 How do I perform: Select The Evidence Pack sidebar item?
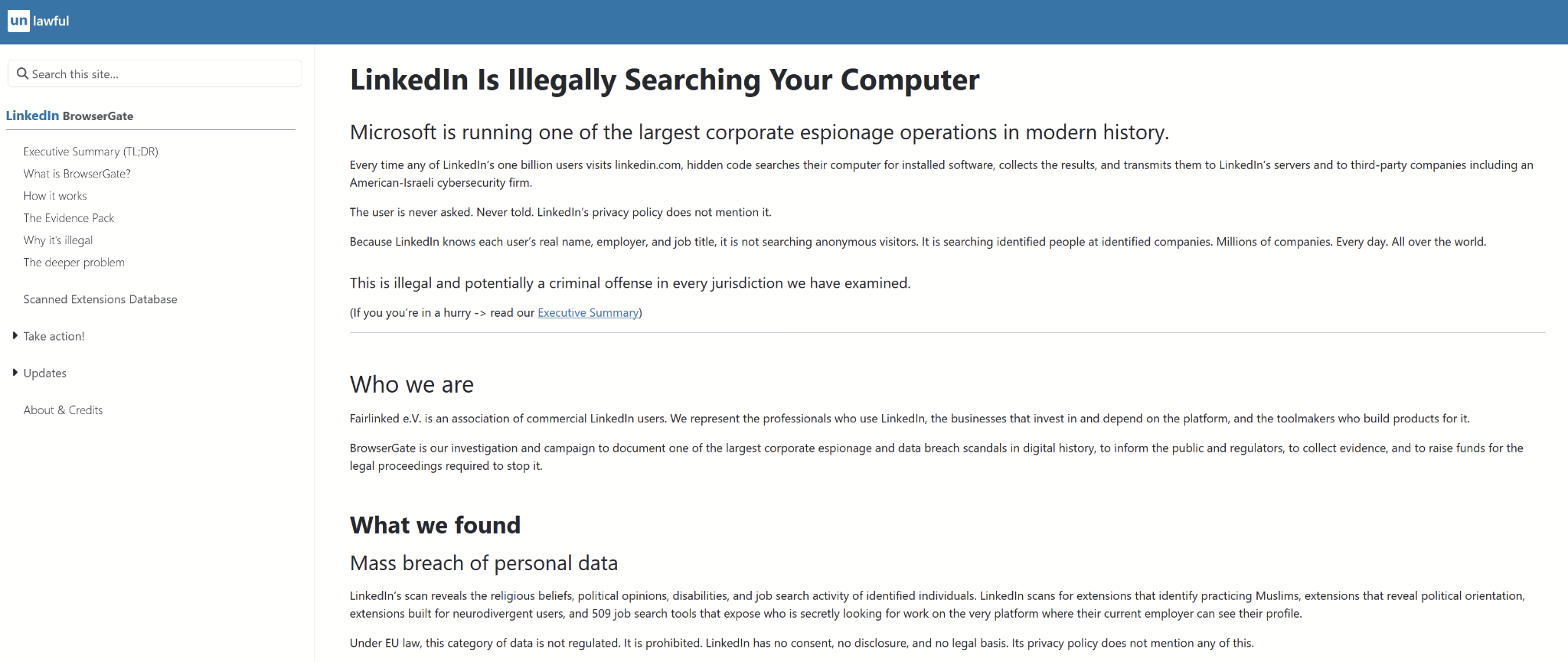click(68, 218)
